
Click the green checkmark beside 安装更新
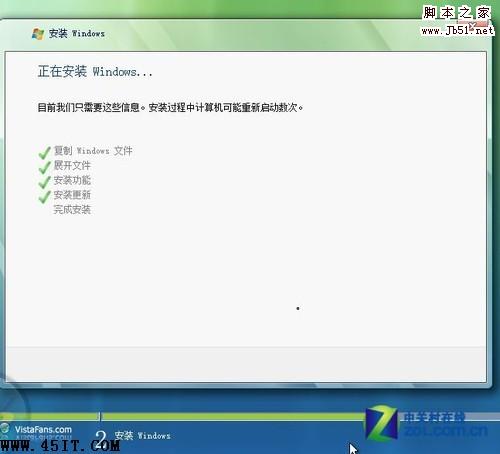pyautogui.click(x=44, y=197)
